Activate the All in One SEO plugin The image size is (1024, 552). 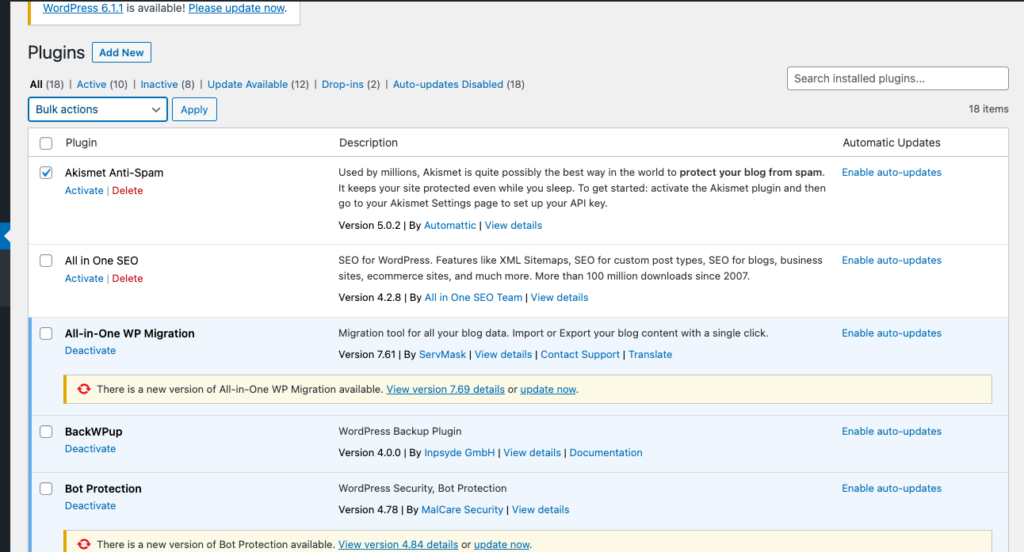(84, 278)
